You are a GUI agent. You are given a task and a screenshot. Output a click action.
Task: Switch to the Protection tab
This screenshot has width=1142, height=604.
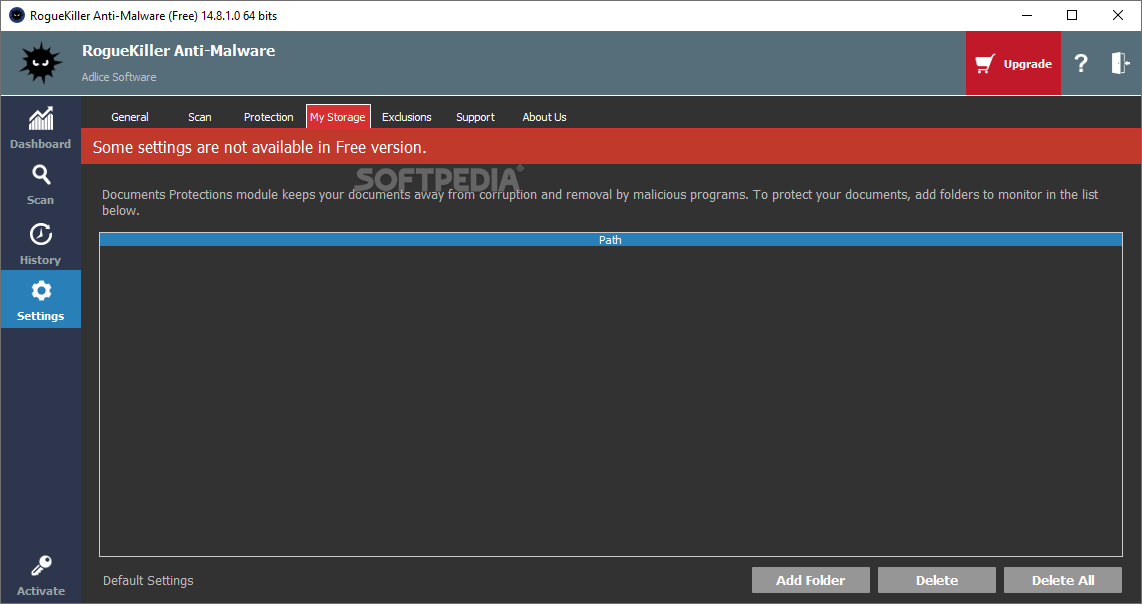(x=268, y=117)
